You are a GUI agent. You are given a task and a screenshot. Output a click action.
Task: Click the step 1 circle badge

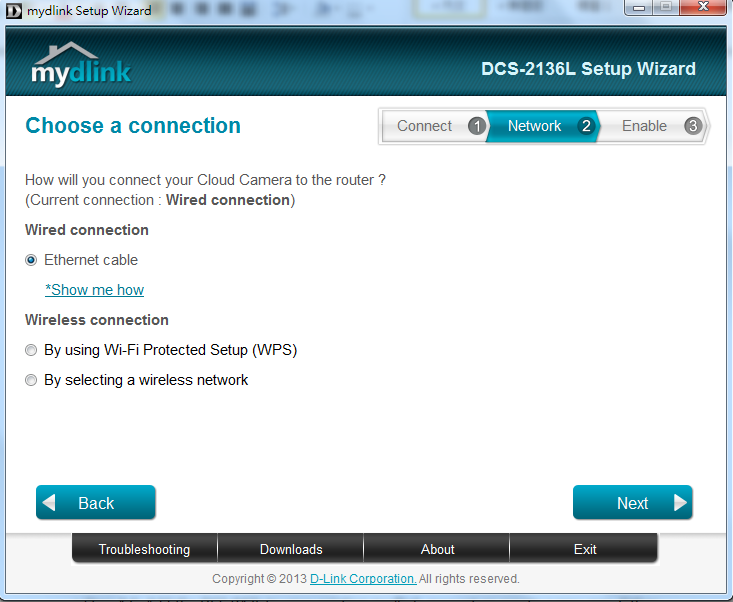point(477,126)
